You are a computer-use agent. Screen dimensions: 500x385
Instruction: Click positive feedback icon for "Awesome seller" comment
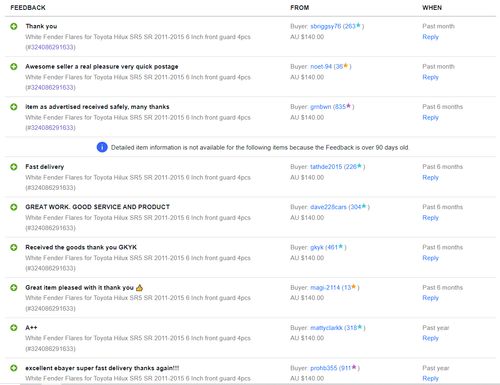[14, 67]
